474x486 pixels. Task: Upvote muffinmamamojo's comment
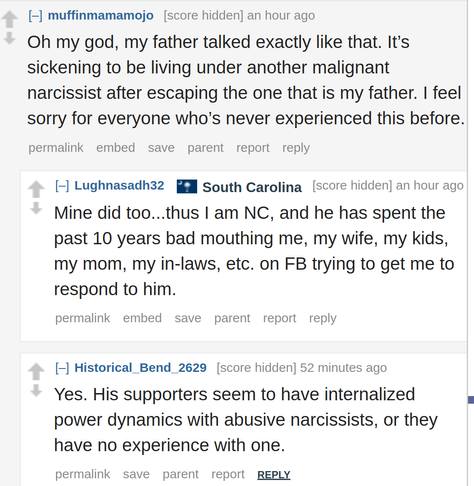point(10,19)
